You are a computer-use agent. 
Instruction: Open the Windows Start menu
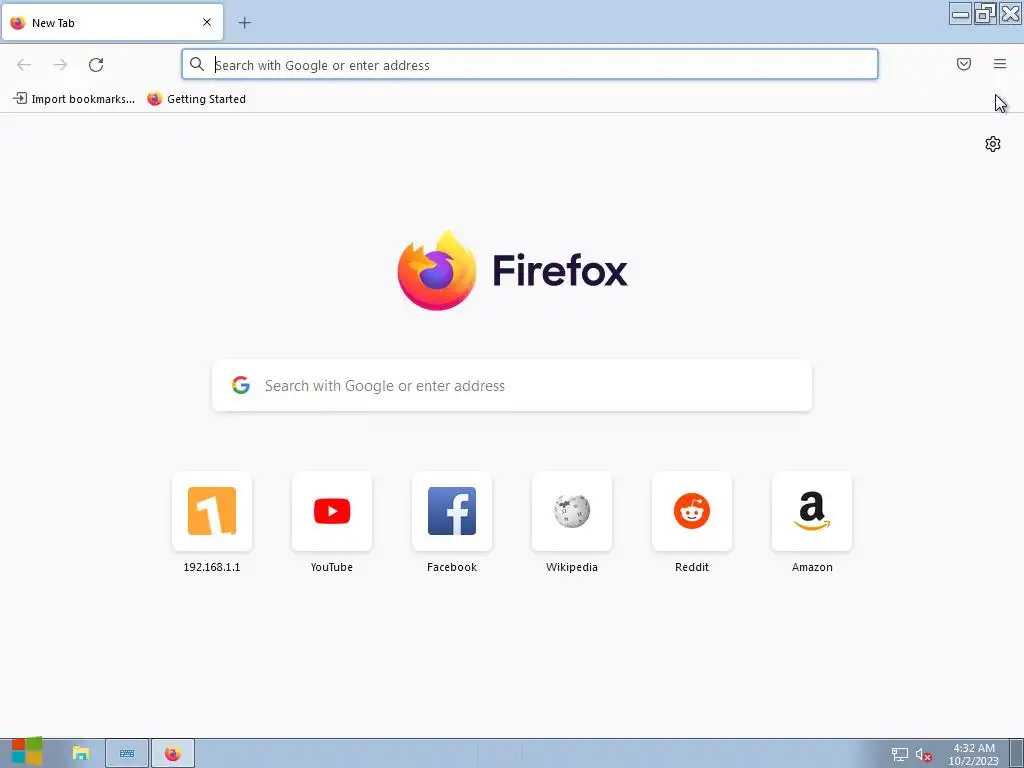coord(27,752)
